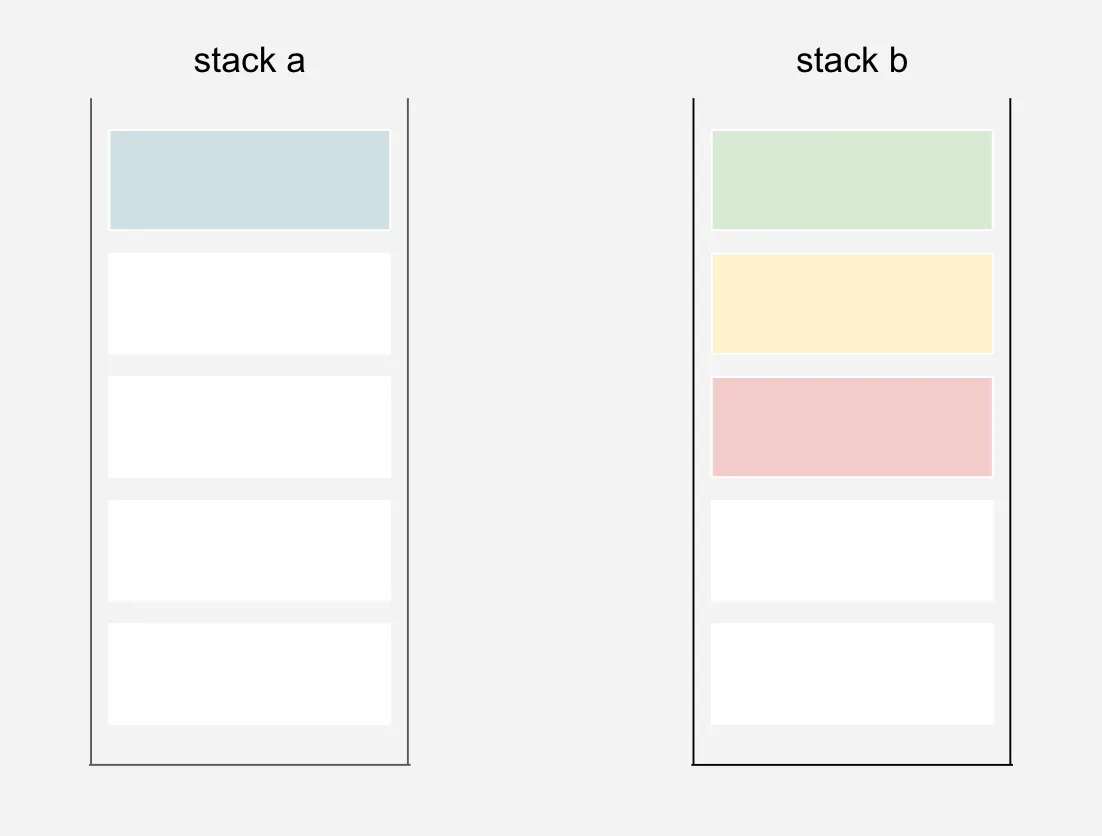Click the left wall line of stack a
Screen dimensions: 1102x836
point(91,430)
